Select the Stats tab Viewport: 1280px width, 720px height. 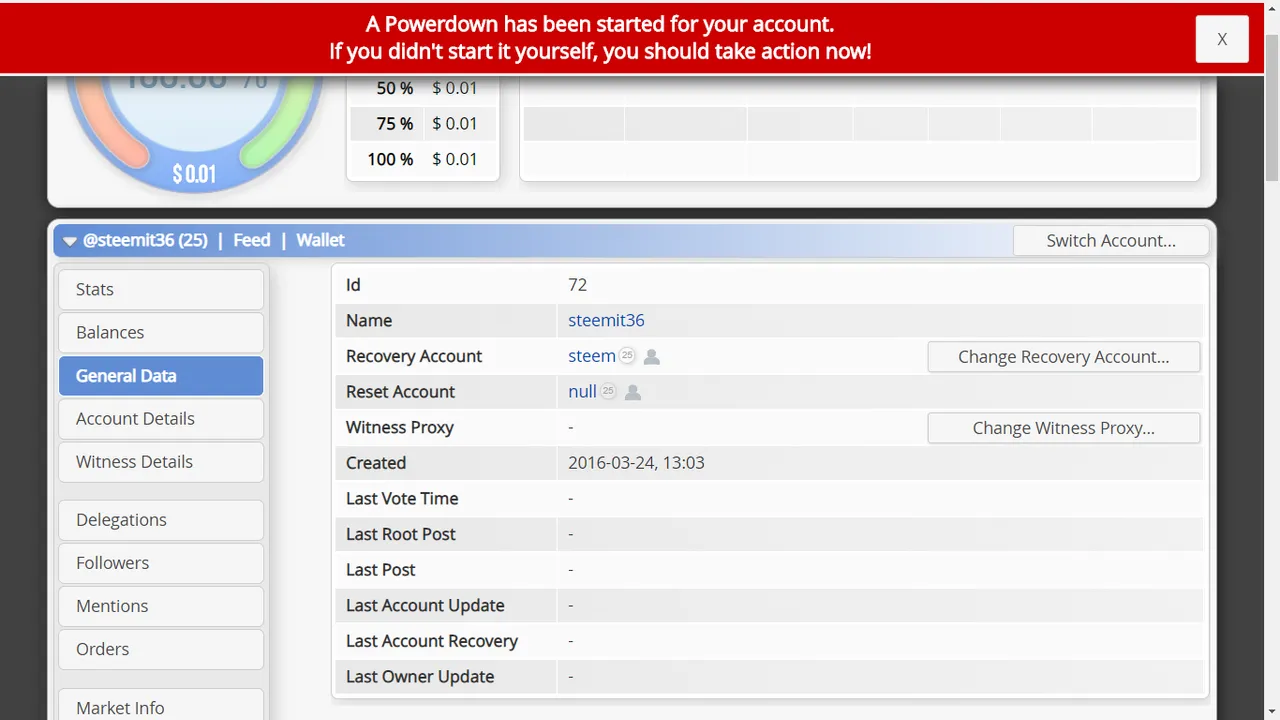click(x=161, y=289)
